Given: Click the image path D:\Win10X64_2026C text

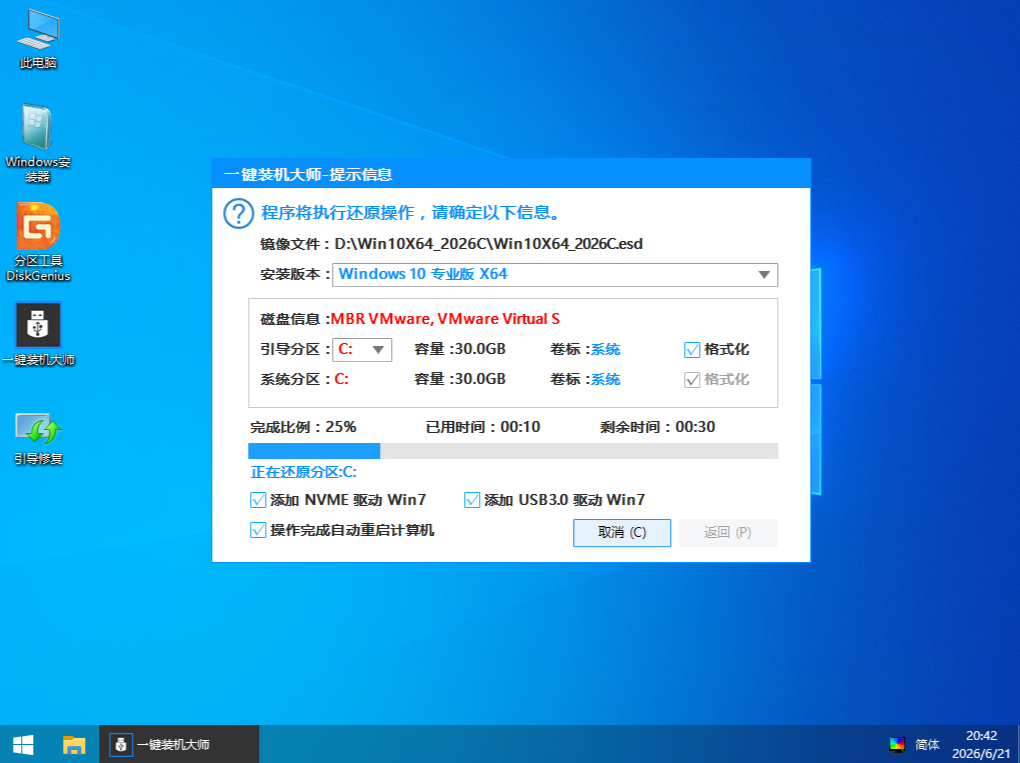Looking at the screenshot, I should (x=489, y=244).
